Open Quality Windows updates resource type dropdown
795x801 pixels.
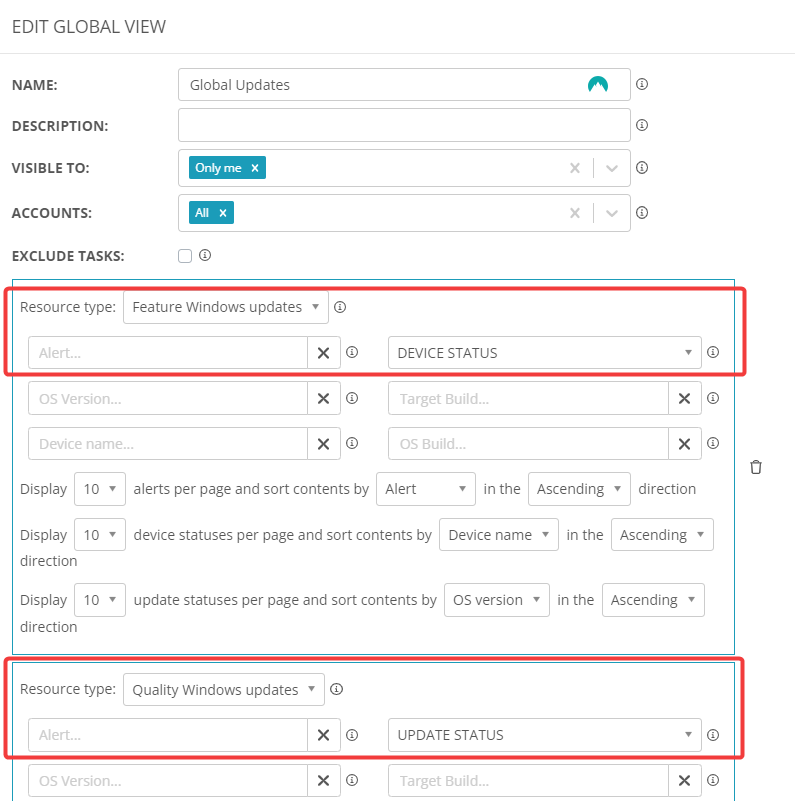click(x=224, y=689)
